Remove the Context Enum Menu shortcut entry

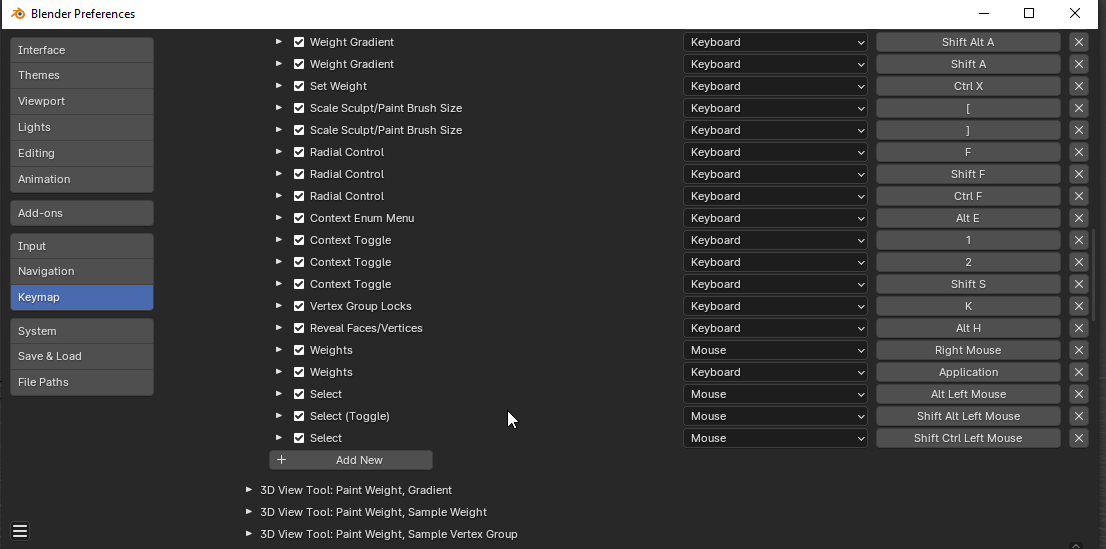[1078, 218]
